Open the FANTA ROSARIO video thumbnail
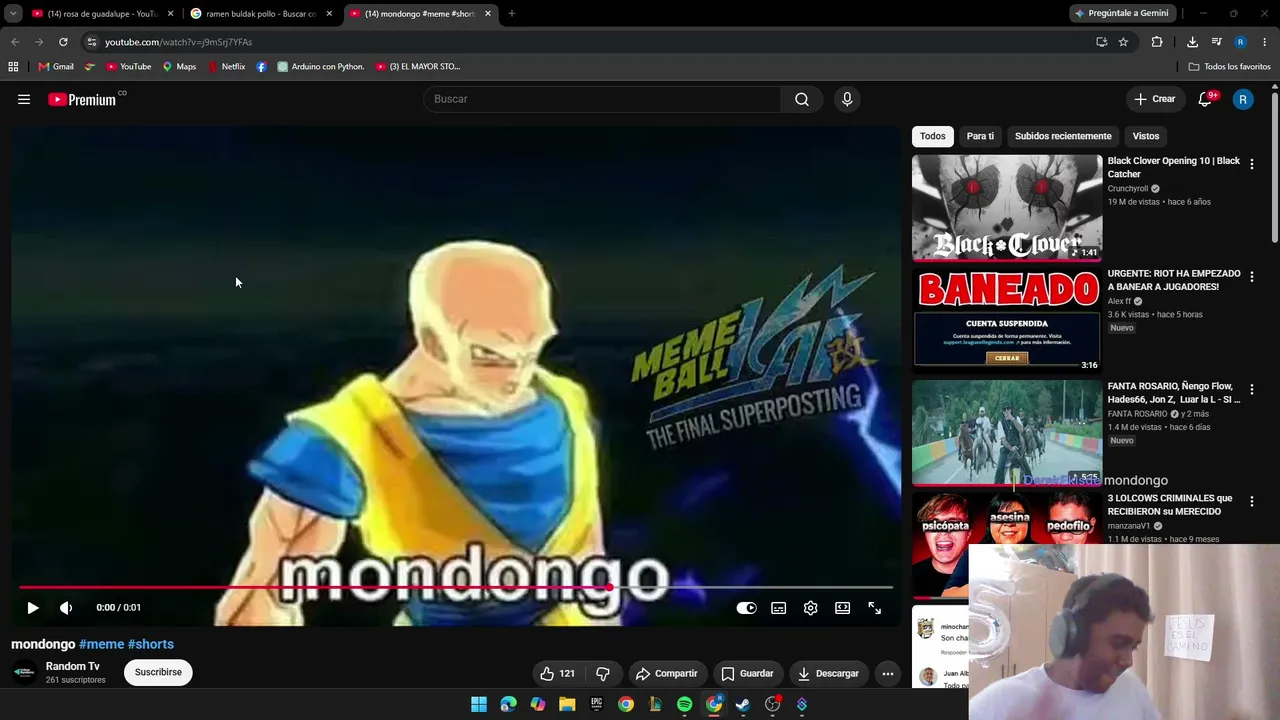Image resolution: width=1280 pixels, height=720 pixels. [x=1007, y=432]
